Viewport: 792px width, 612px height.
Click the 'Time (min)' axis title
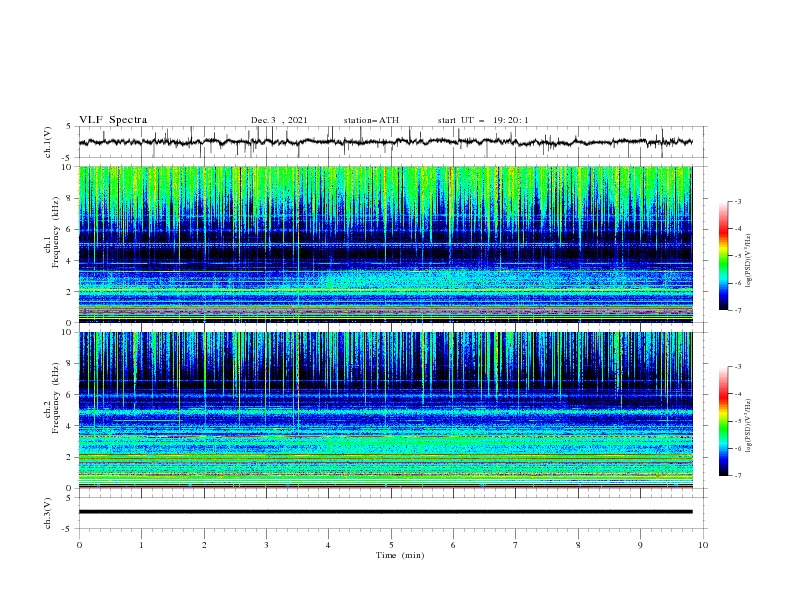pos(400,555)
